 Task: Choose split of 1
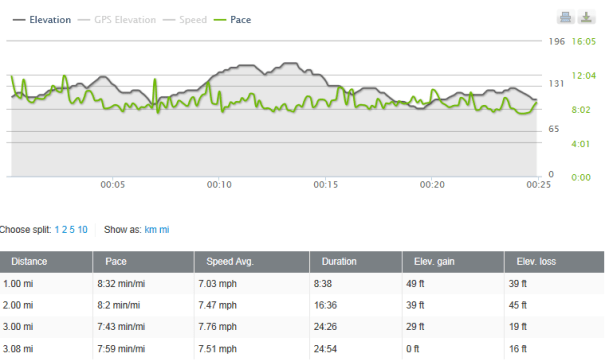click(57, 230)
